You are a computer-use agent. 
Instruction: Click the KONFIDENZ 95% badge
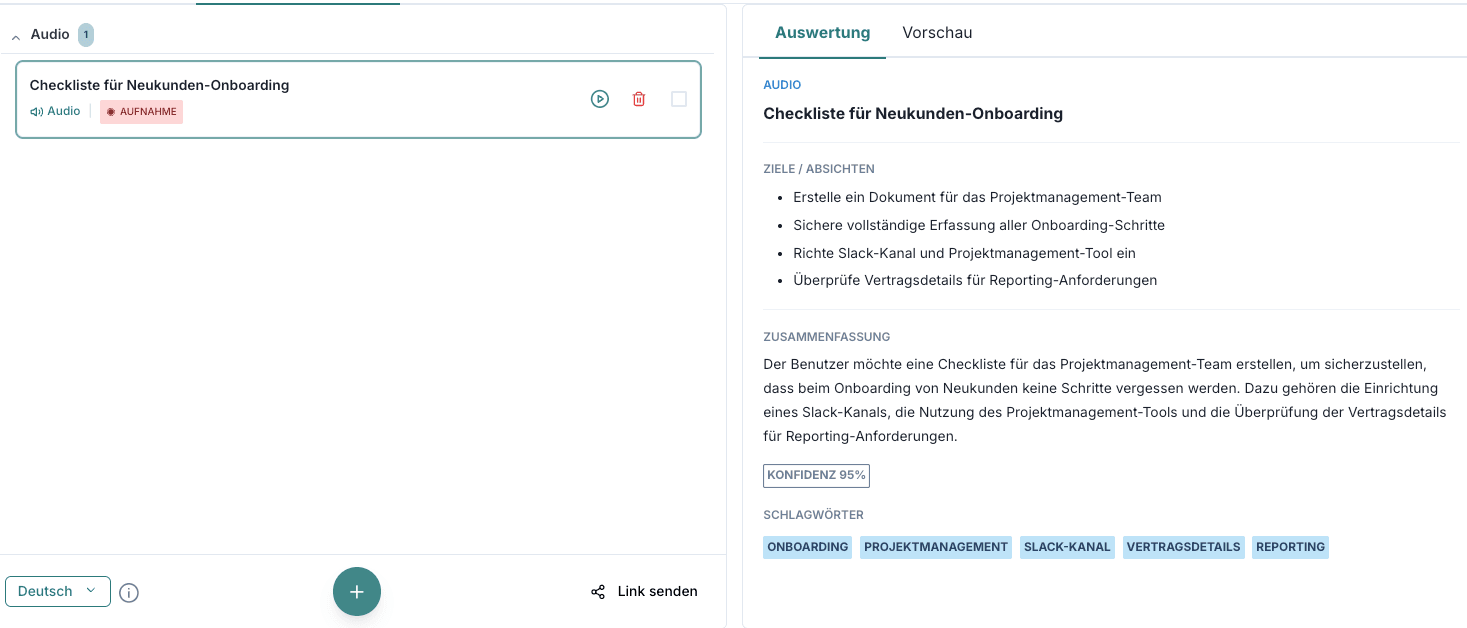click(x=816, y=475)
